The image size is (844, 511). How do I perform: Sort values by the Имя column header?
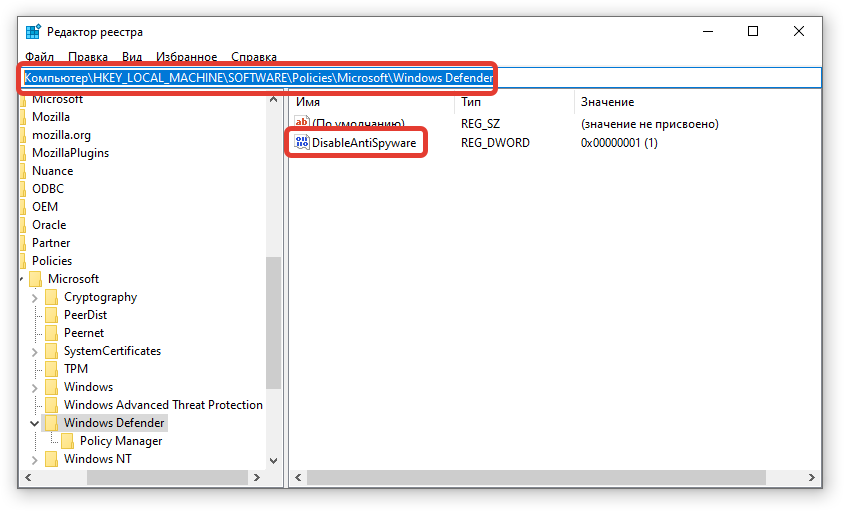[x=308, y=102]
